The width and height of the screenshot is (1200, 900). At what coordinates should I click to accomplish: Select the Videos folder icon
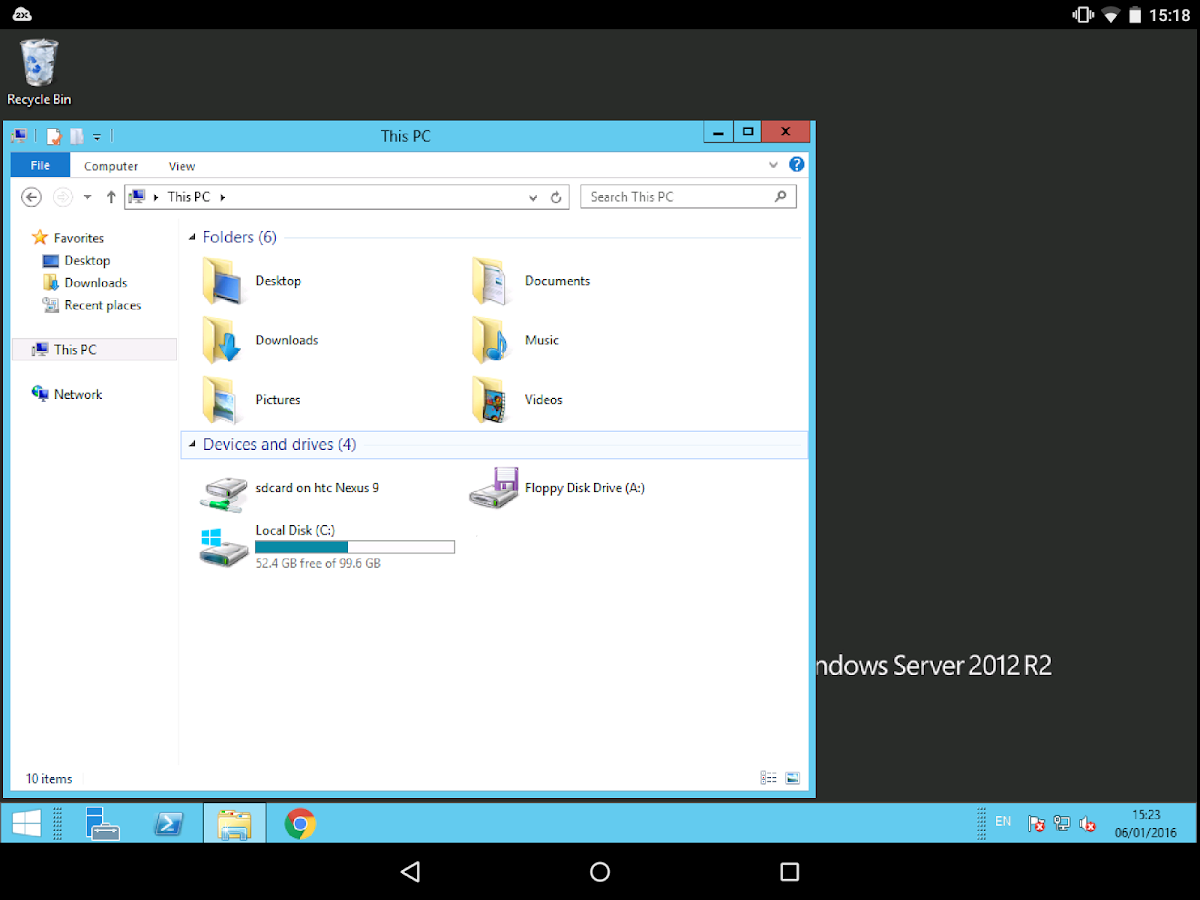[x=490, y=399]
